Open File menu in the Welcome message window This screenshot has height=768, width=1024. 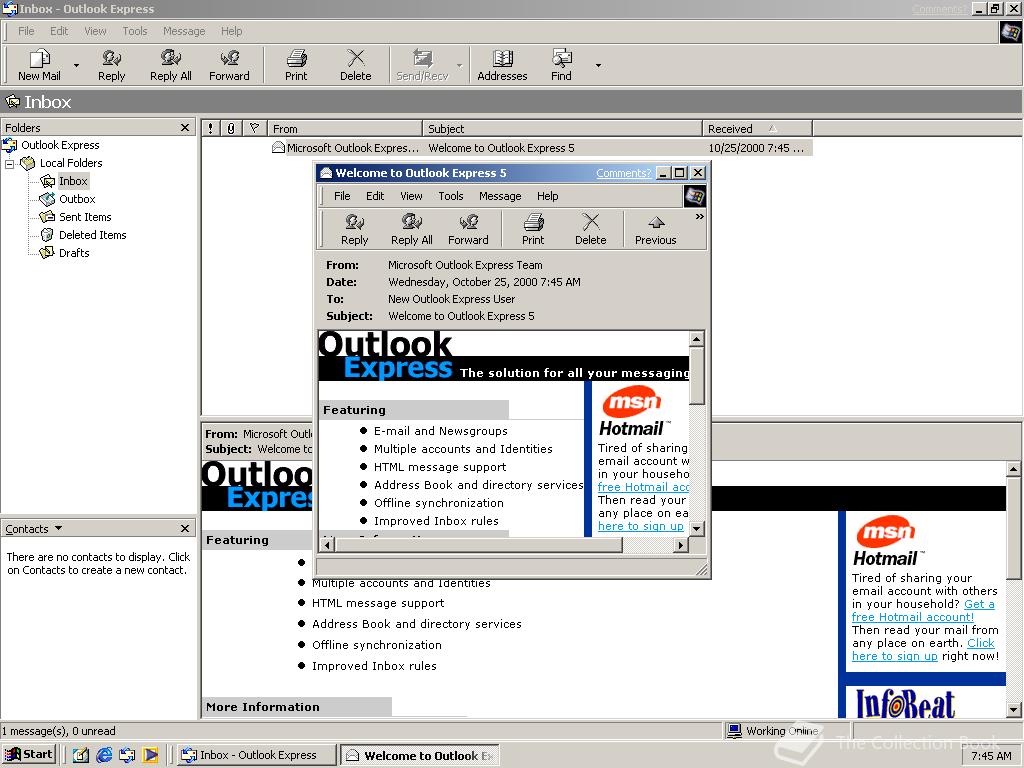tap(342, 196)
